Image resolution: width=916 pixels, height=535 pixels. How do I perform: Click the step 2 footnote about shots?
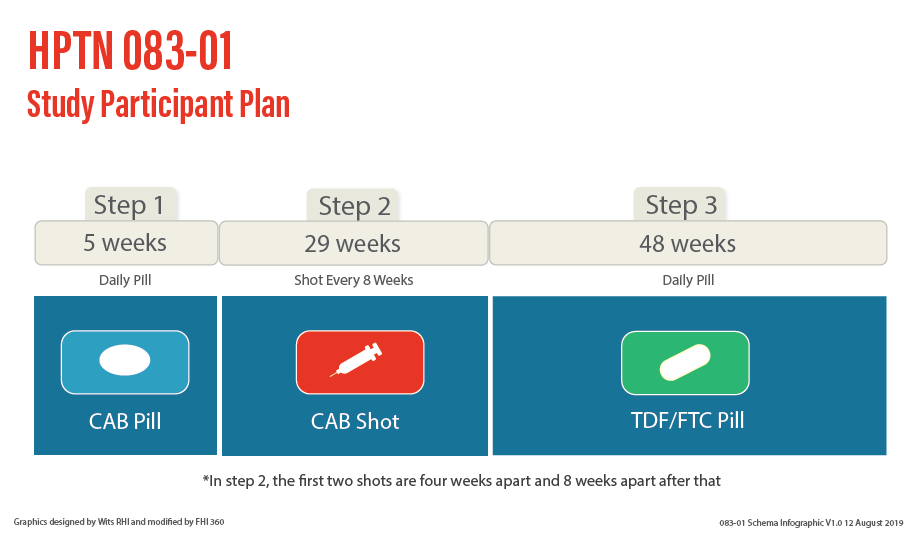[x=461, y=481]
